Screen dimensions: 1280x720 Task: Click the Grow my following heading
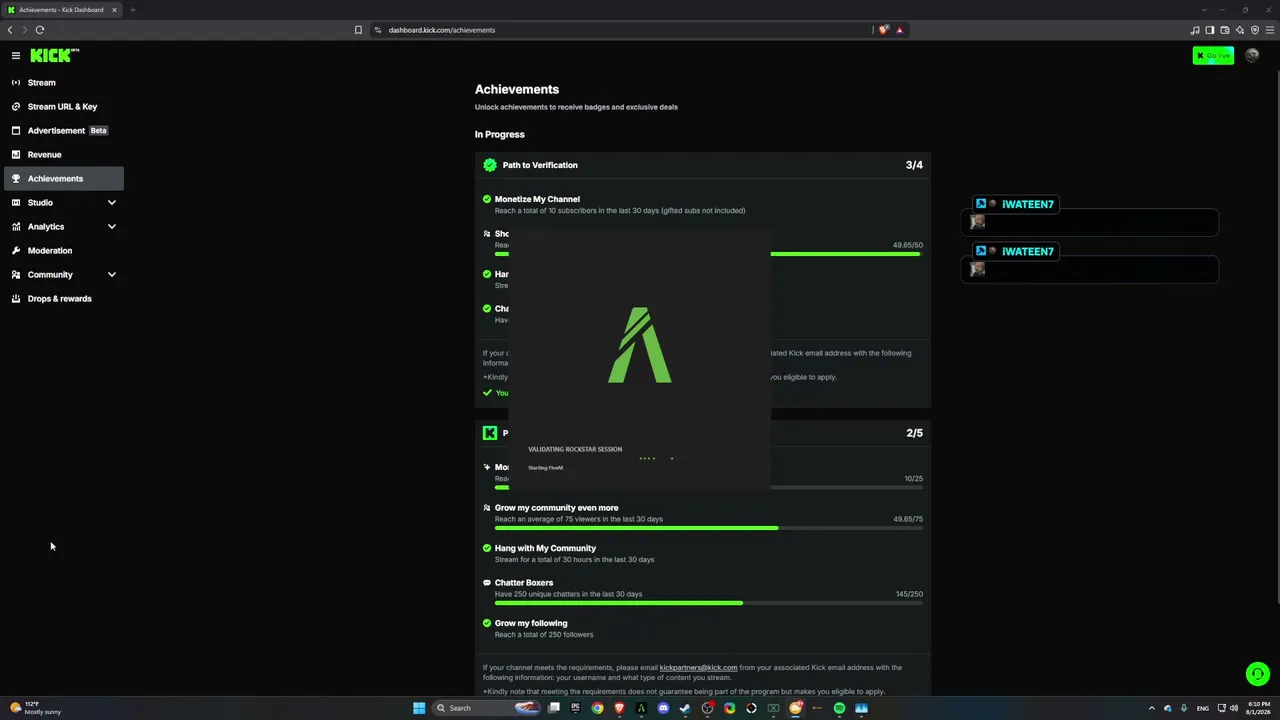531,623
